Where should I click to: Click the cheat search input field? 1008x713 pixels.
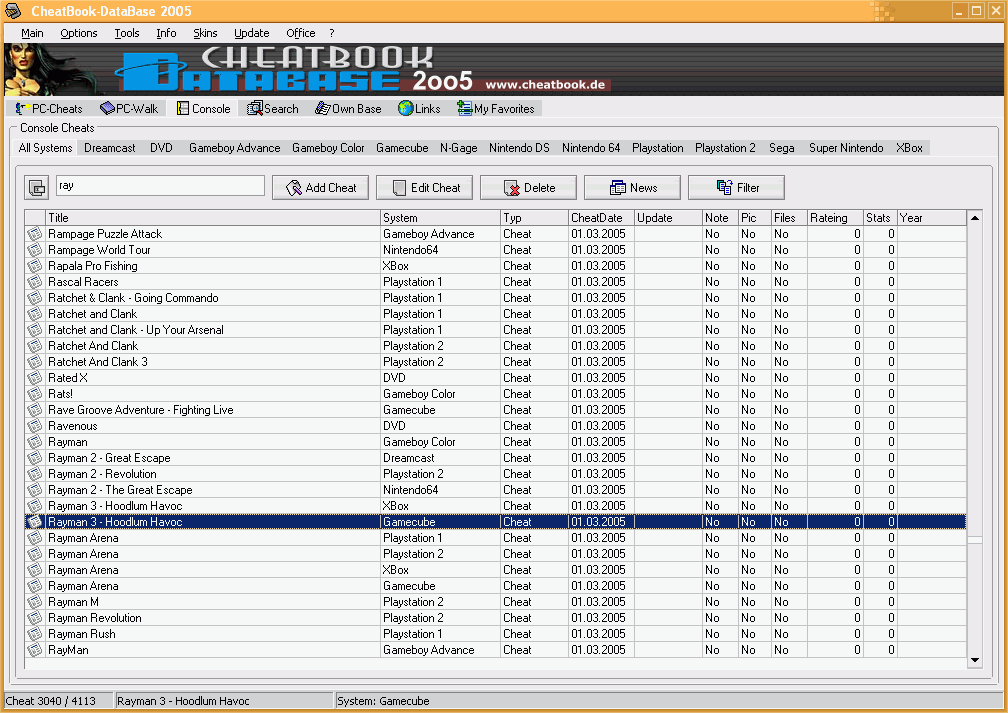(x=160, y=186)
